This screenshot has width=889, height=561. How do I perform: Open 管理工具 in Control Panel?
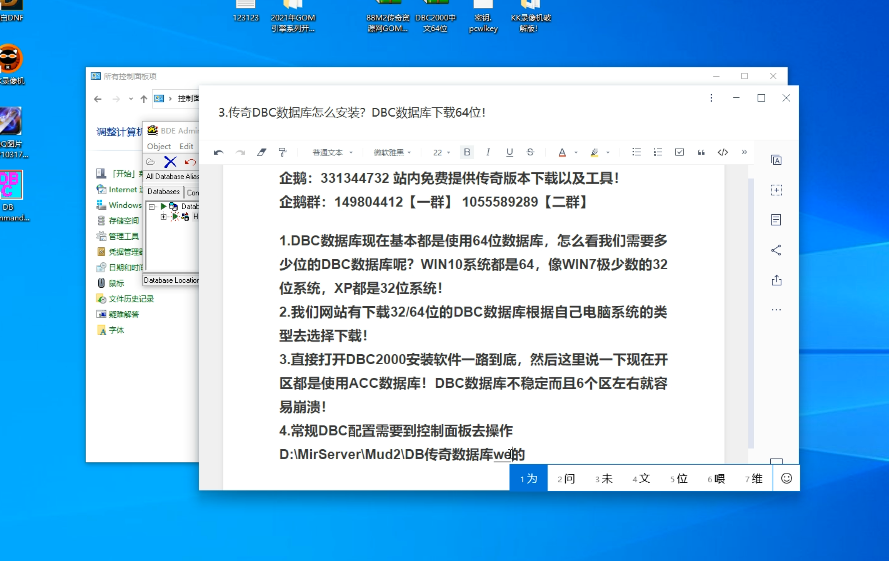point(118,236)
